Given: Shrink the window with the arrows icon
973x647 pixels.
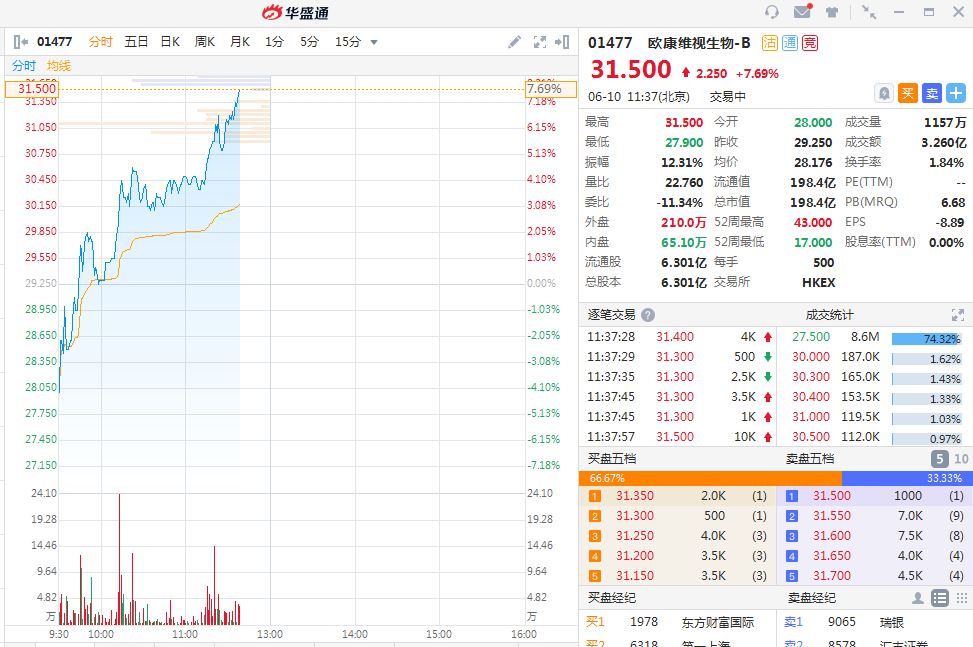Looking at the screenshot, I should point(869,12).
